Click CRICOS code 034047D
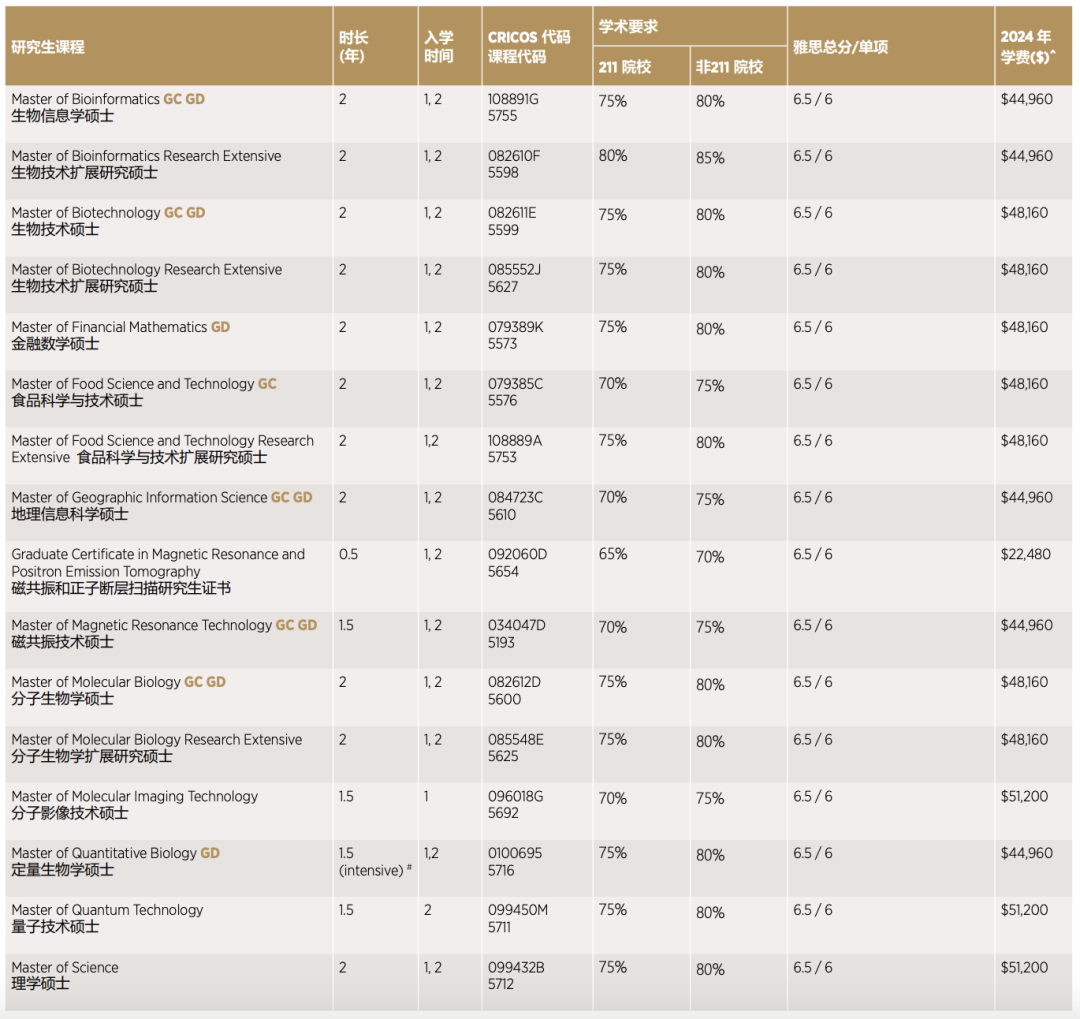 click(517, 626)
